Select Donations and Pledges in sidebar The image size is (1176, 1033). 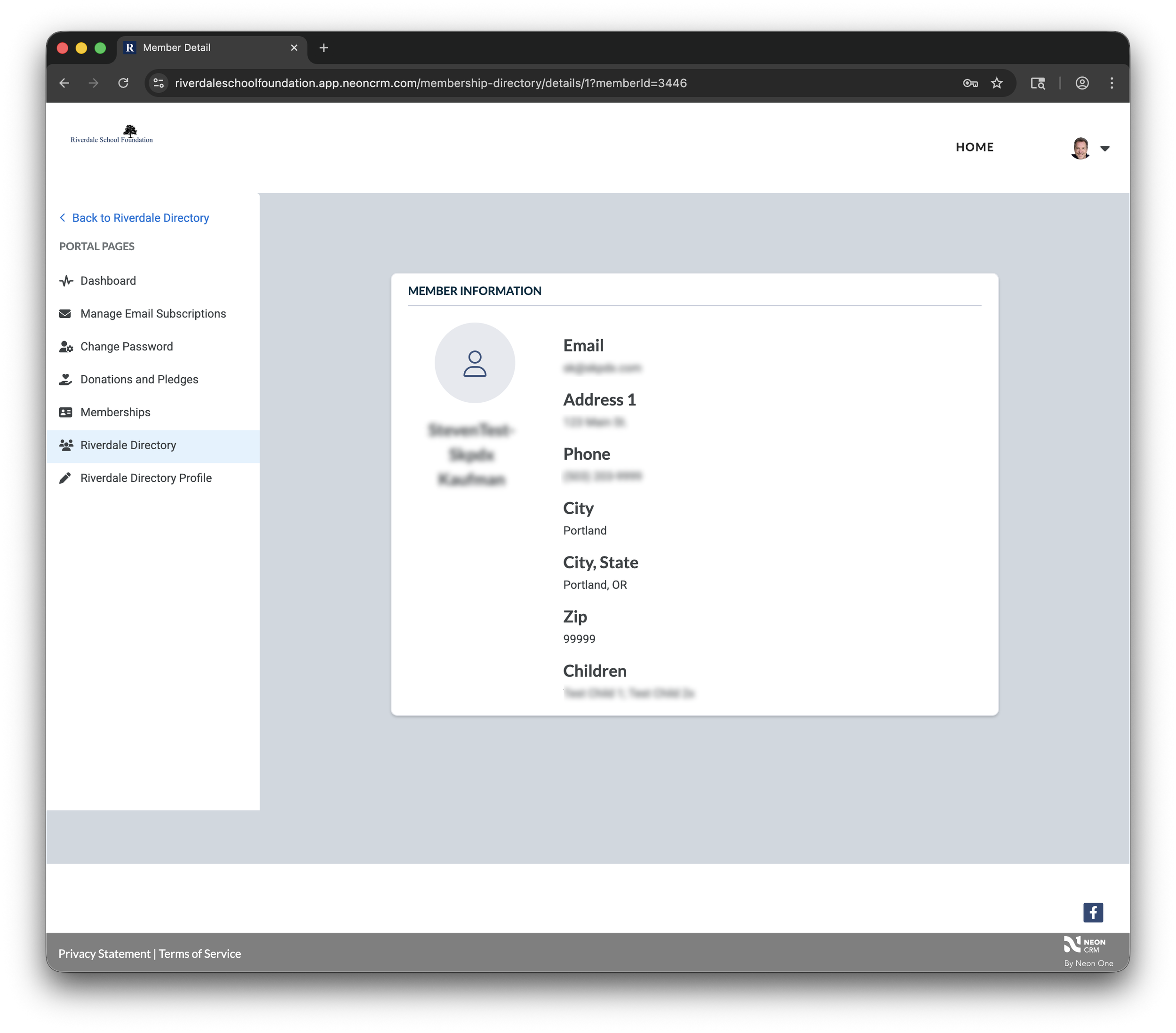[x=139, y=379]
